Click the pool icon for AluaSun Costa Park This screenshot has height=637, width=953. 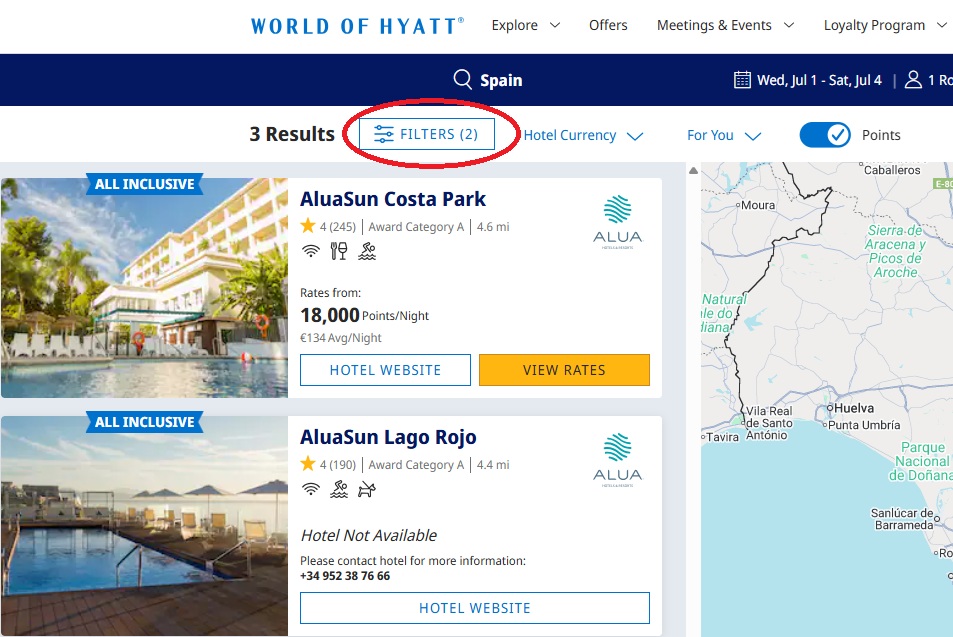coord(366,250)
